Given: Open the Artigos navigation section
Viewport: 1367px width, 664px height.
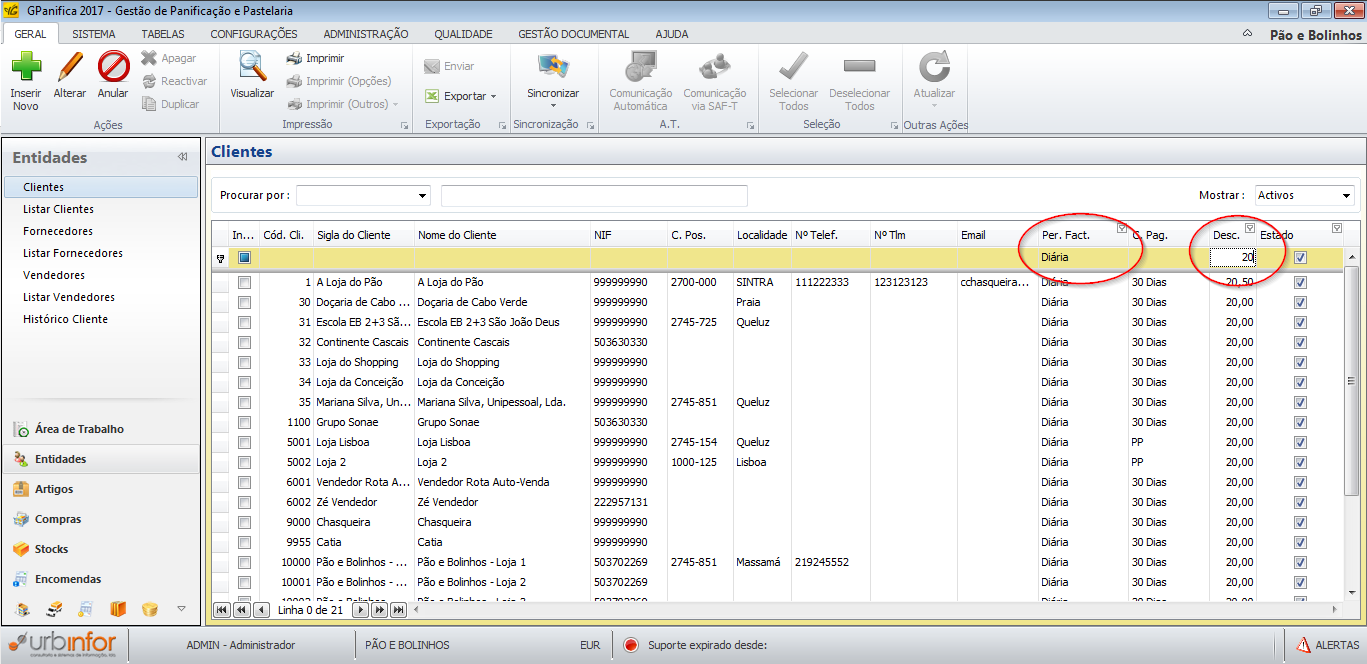Looking at the screenshot, I should tap(54, 489).
